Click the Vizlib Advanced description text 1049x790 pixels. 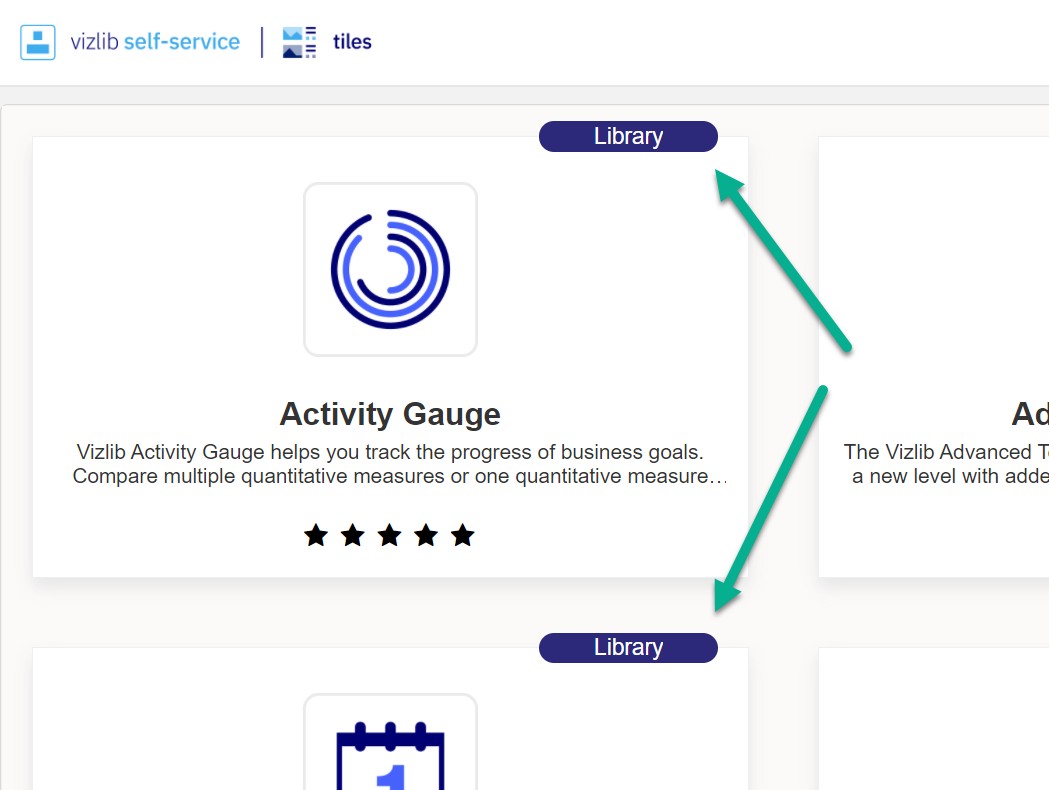[x=946, y=464]
